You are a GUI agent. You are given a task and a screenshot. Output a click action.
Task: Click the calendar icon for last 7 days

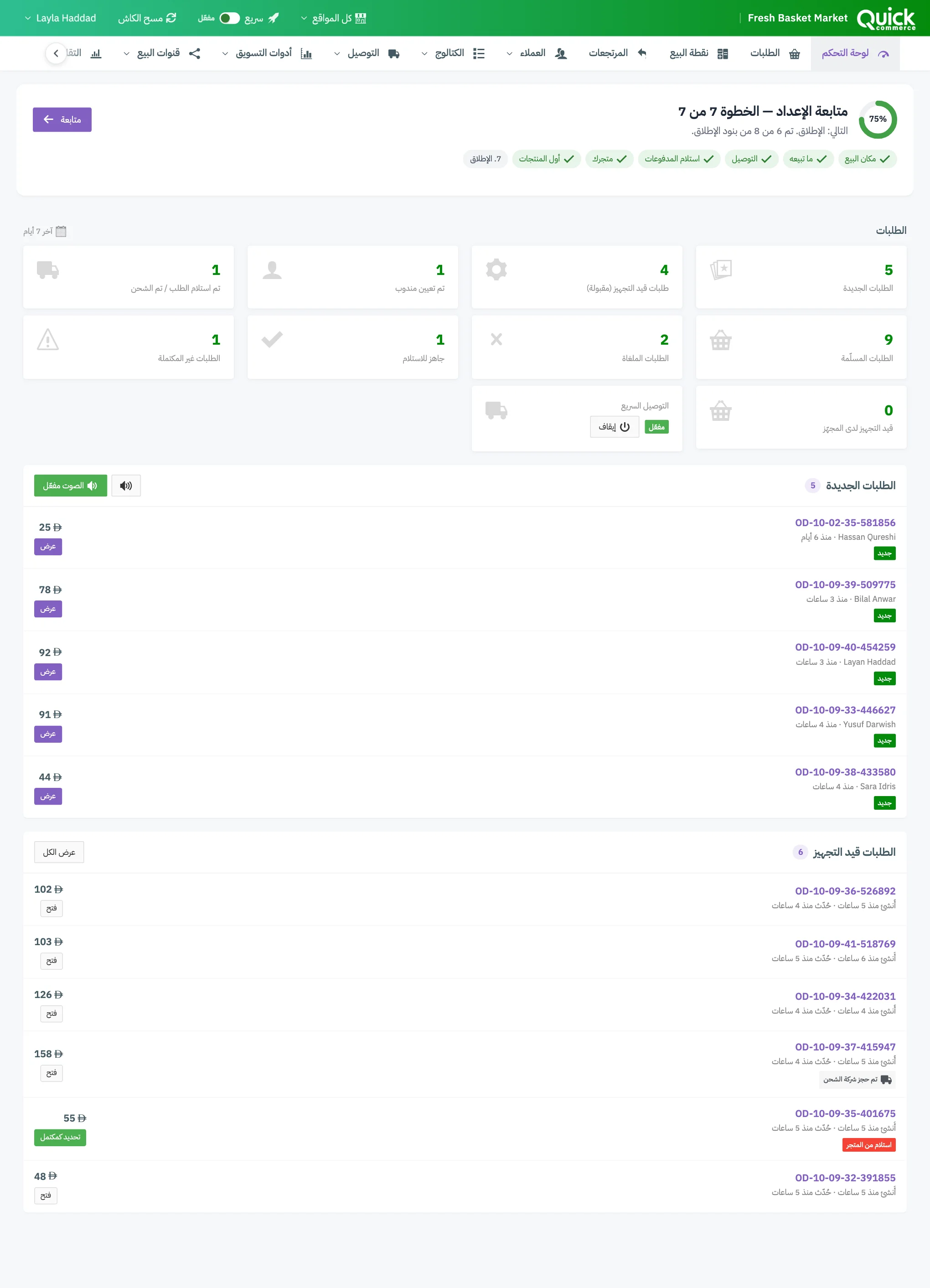62,231
